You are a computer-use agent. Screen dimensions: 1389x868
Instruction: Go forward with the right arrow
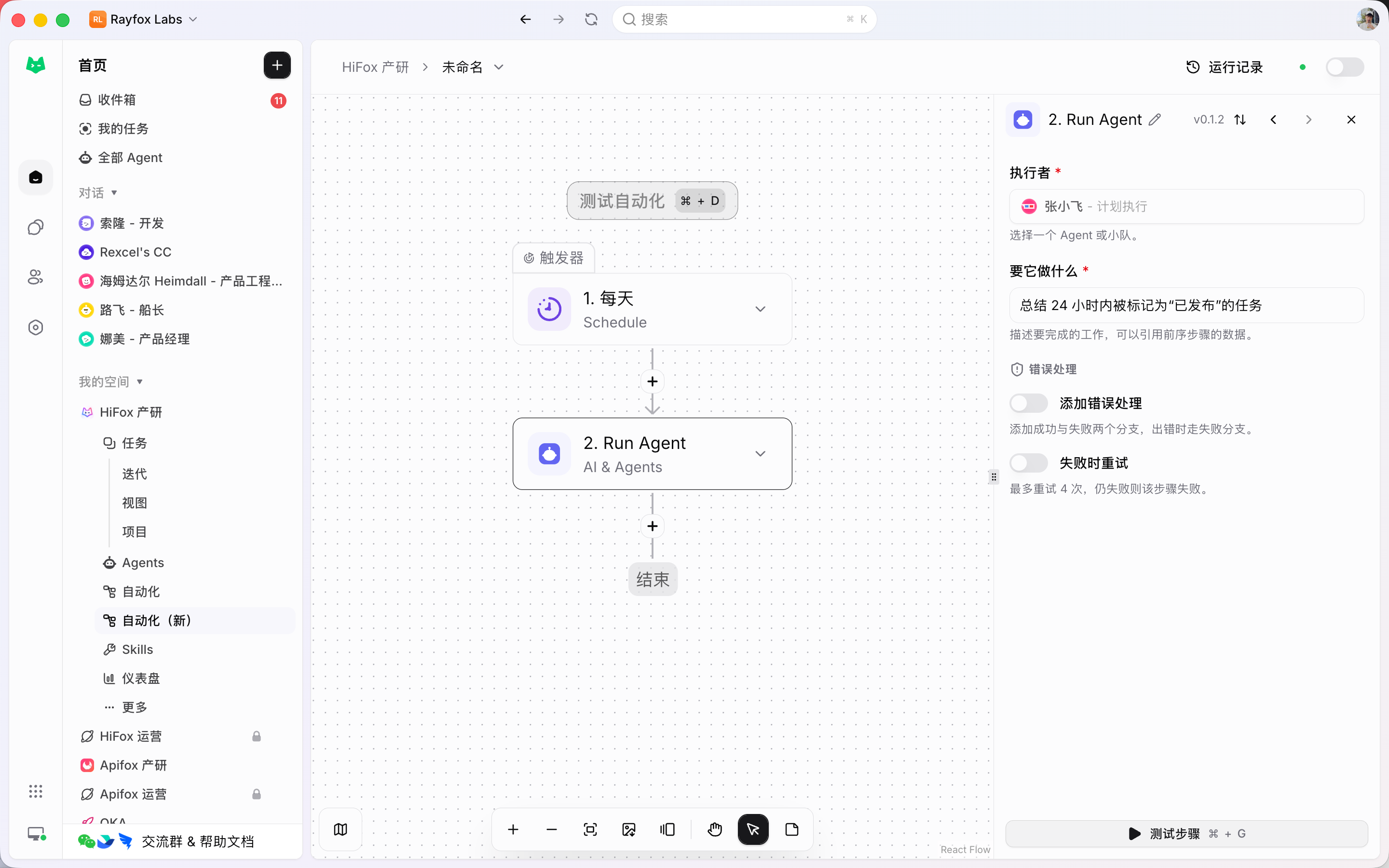point(558,19)
